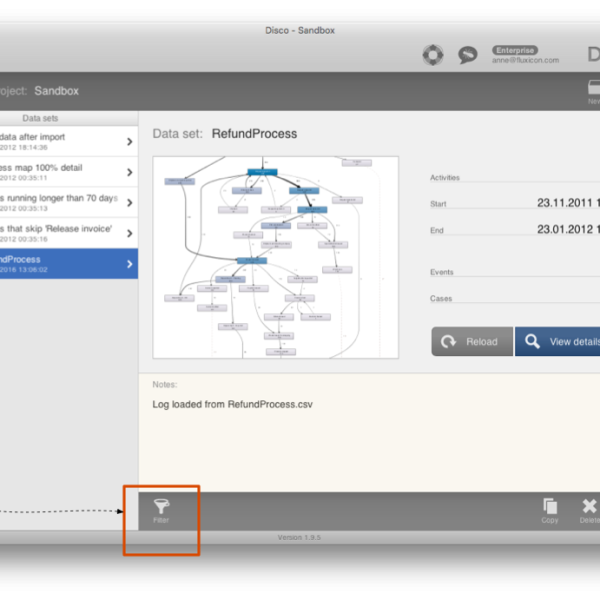Viewport: 600px width, 600px height.
Task: Open the speech bubble feedback icon
Action: click(x=467, y=55)
